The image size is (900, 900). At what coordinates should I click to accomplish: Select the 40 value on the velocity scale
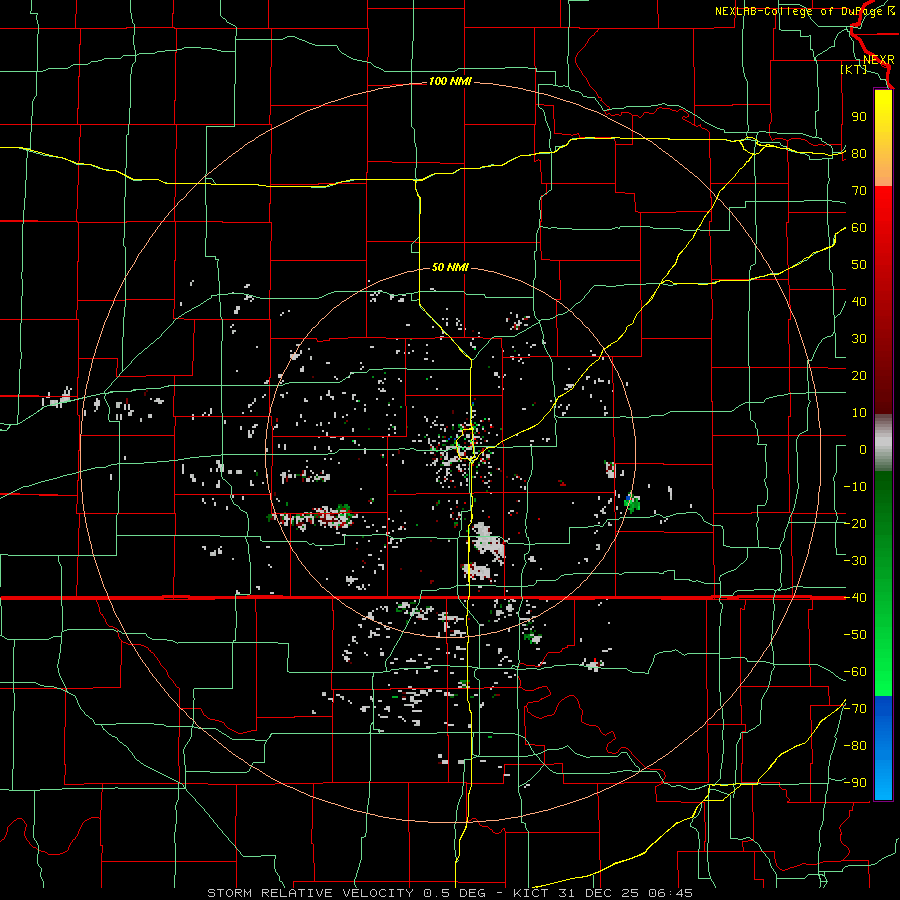[859, 302]
